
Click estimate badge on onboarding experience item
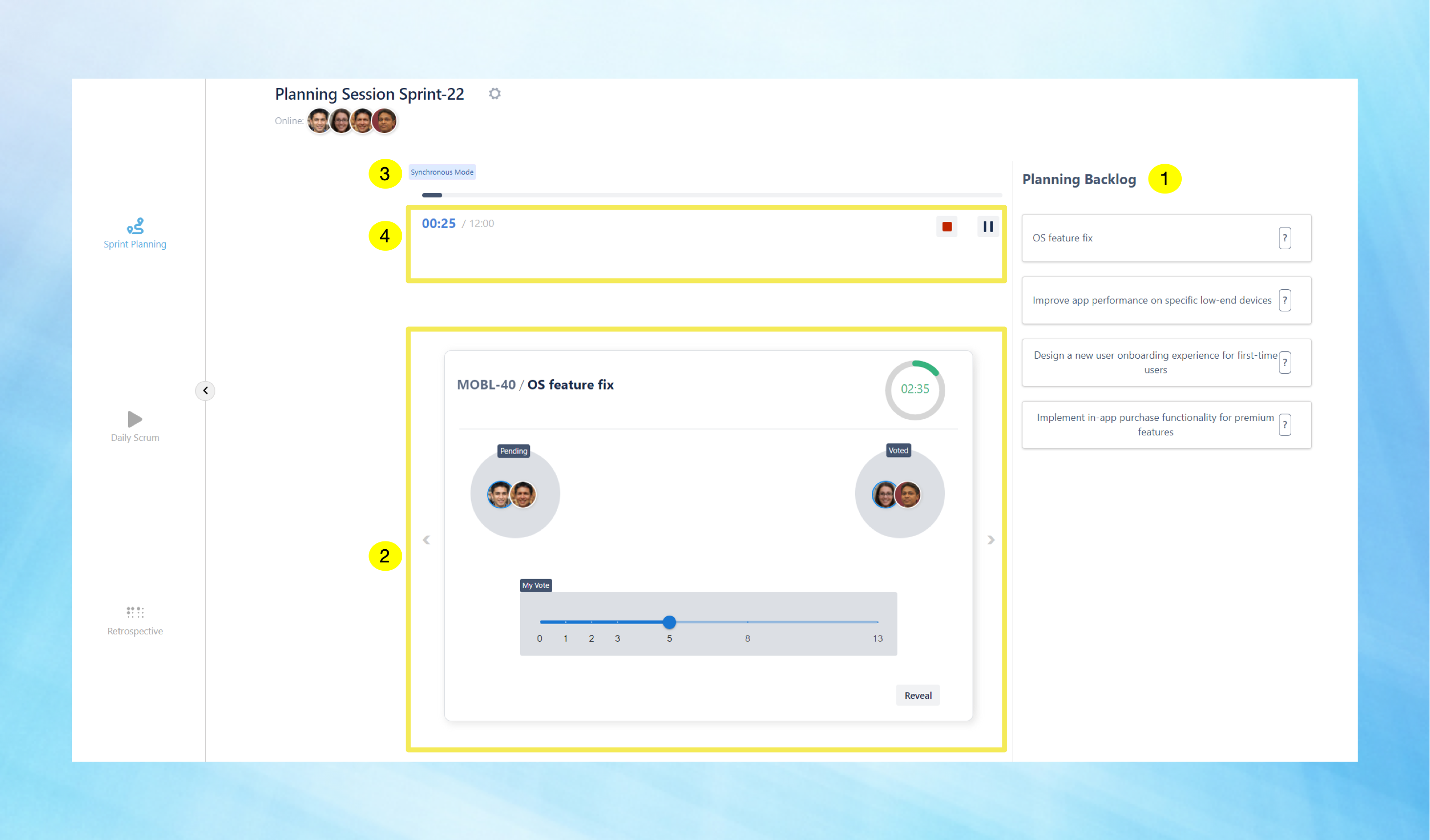point(1285,363)
